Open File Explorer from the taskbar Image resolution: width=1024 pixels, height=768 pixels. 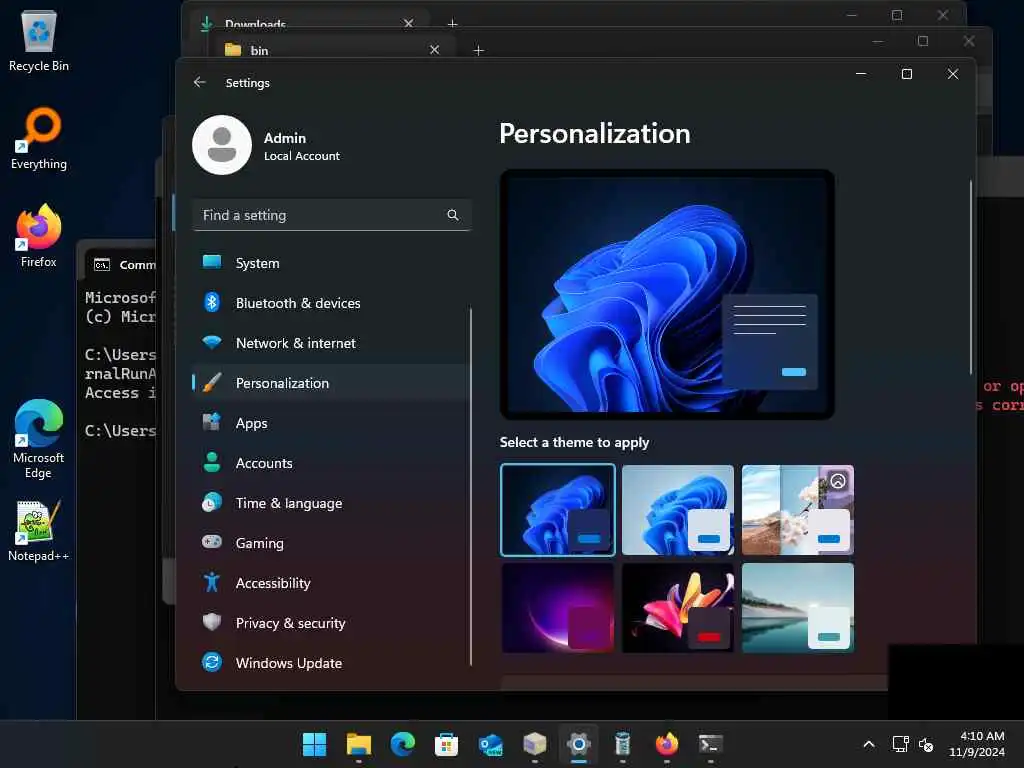[359, 744]
